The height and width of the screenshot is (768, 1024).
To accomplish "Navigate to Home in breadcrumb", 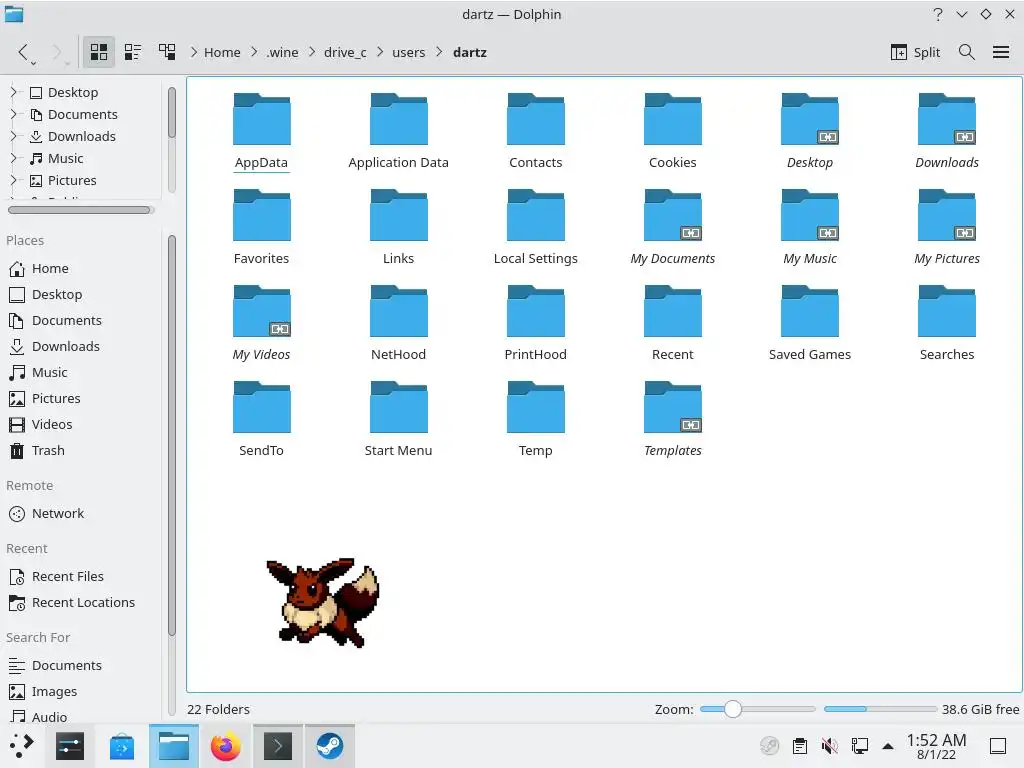I will pyautogui.click(x=222, y=52).
